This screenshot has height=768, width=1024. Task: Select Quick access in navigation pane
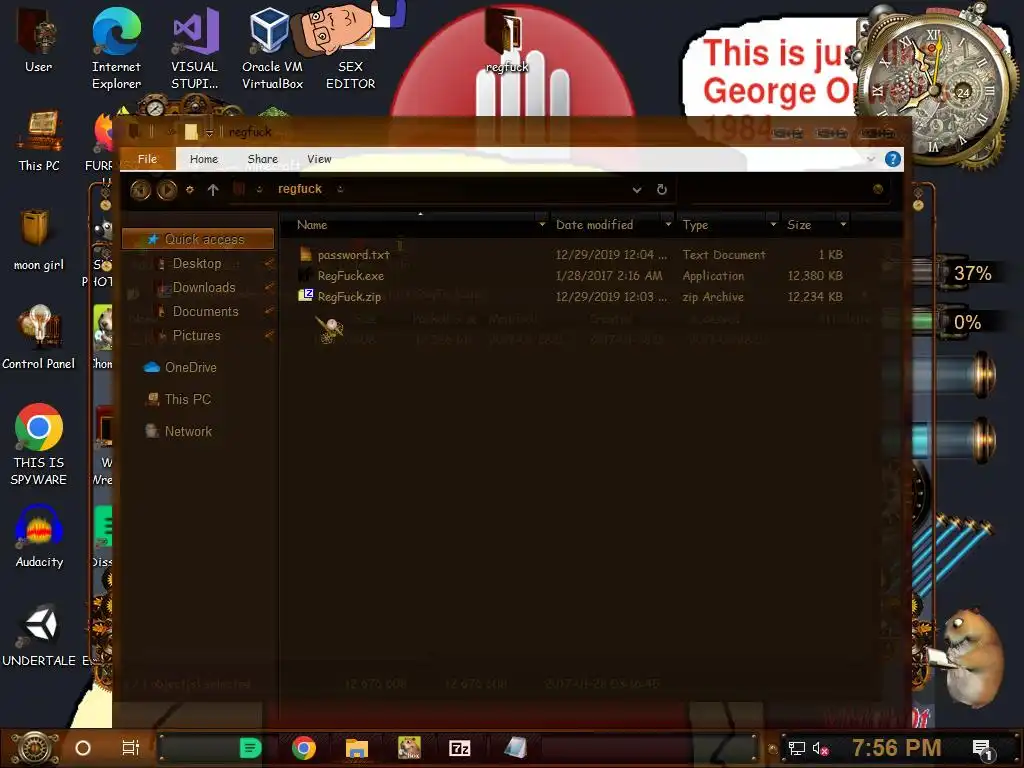[x=198, y=239]
